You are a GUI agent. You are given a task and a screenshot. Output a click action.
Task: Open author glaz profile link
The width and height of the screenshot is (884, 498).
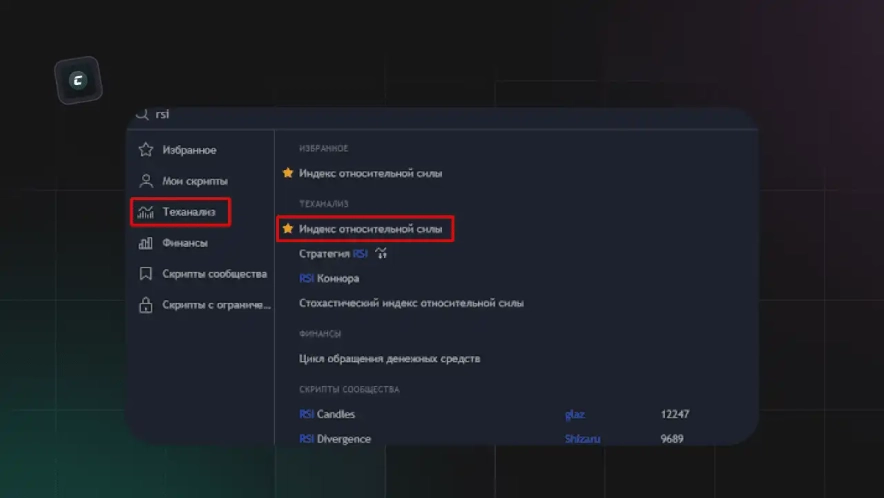pos(574,414)
